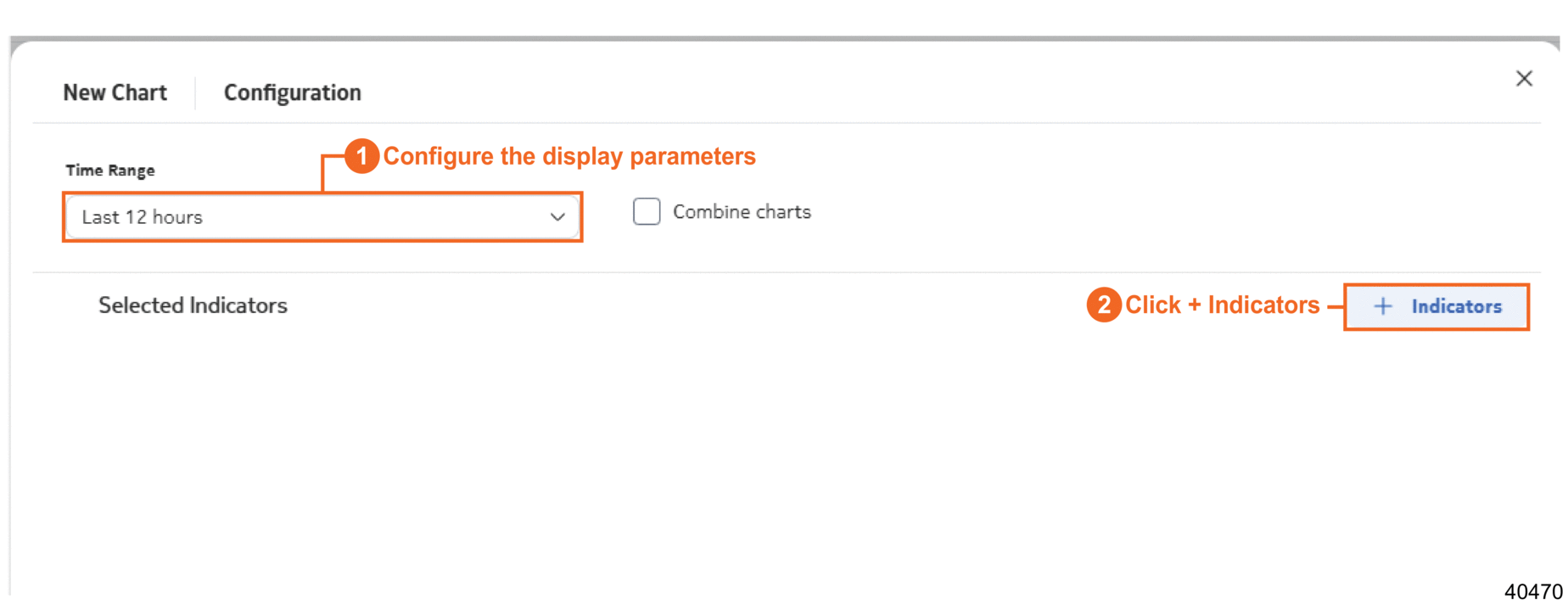This screenshot has height=610, width=1568.
Task: Click the Configure the display parameters annotation
Action: pyautogui.click(x=568, y=156)
